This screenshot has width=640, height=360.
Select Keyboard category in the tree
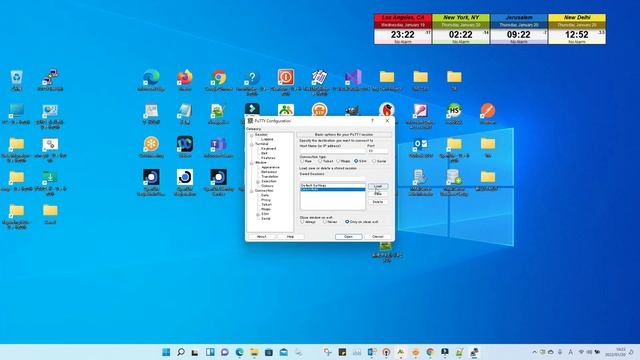coord(268,149)
